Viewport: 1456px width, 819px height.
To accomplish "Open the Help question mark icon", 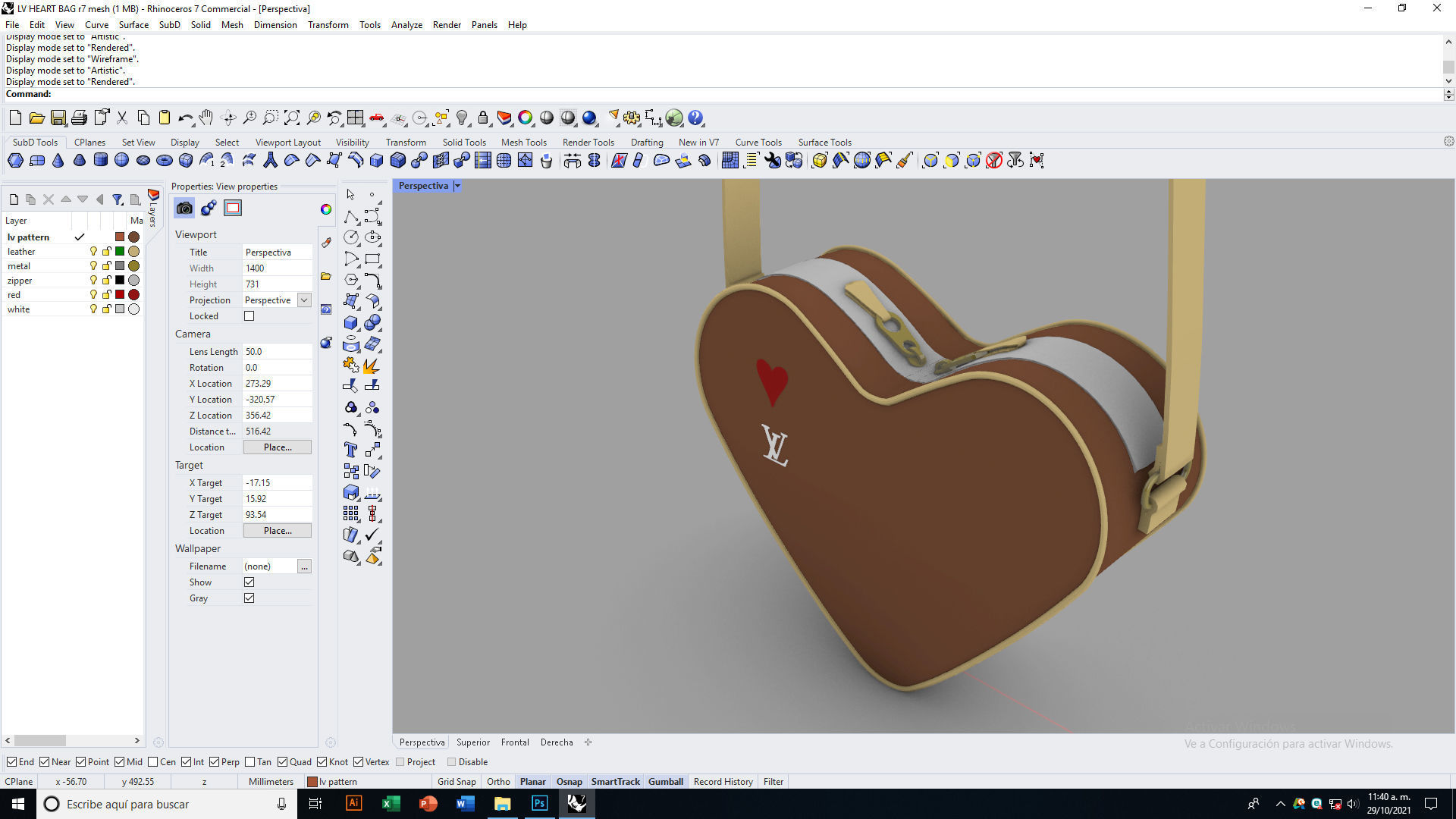I will pyautogui.click(x=695, y=118).
